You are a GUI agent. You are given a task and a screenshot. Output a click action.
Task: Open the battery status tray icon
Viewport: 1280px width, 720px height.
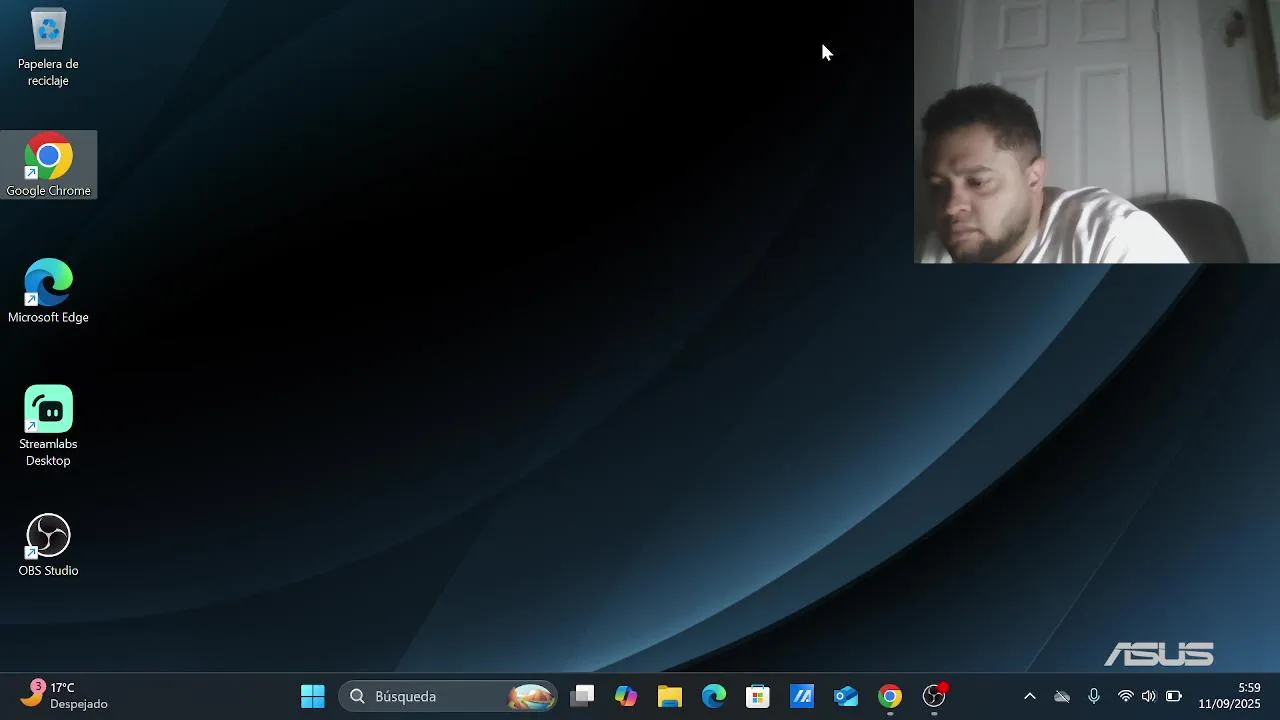tap(1174, 696)
